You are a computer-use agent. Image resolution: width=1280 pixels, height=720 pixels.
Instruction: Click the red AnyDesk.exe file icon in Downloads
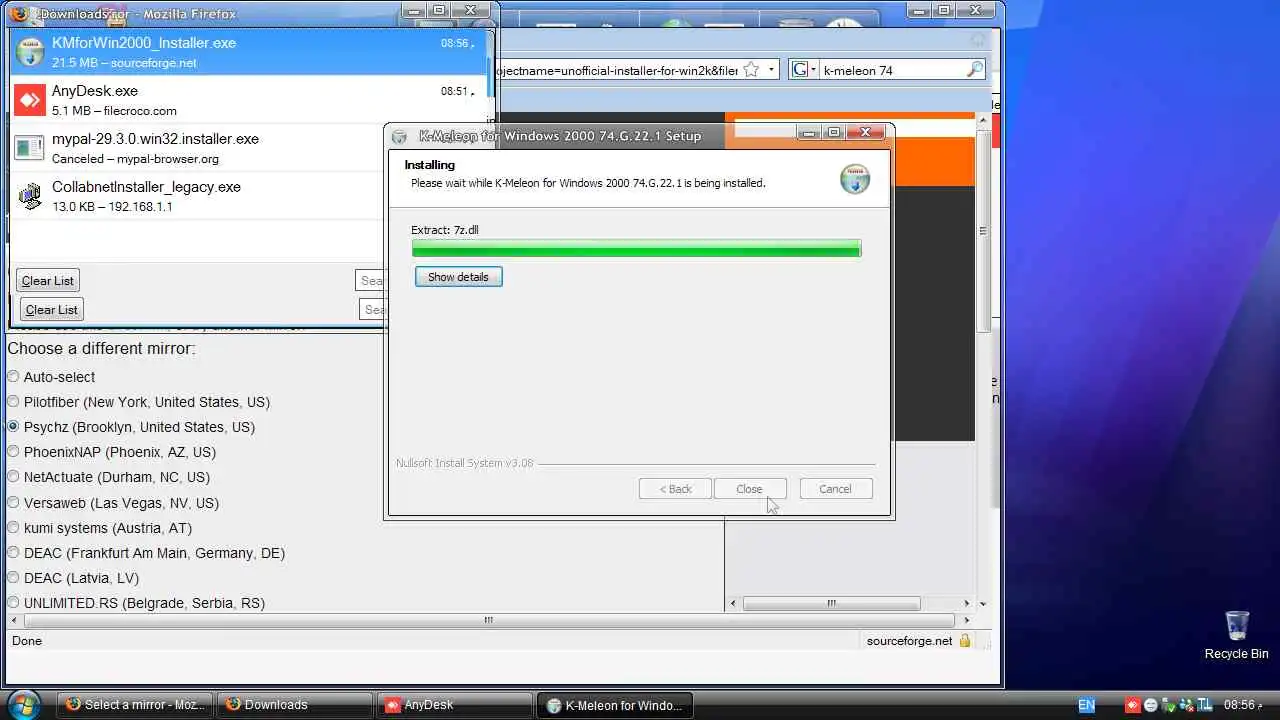(30, 100)
